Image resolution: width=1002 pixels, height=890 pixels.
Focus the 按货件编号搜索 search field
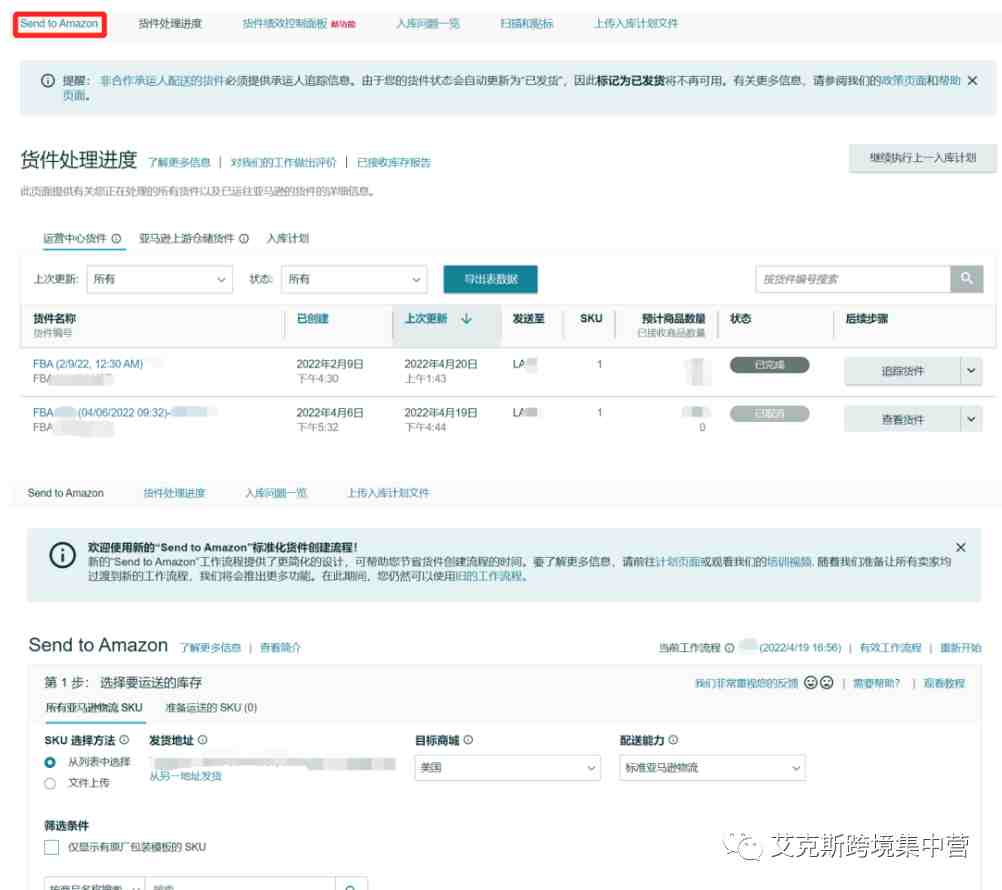pyautogui.click(x=852, y=279)
